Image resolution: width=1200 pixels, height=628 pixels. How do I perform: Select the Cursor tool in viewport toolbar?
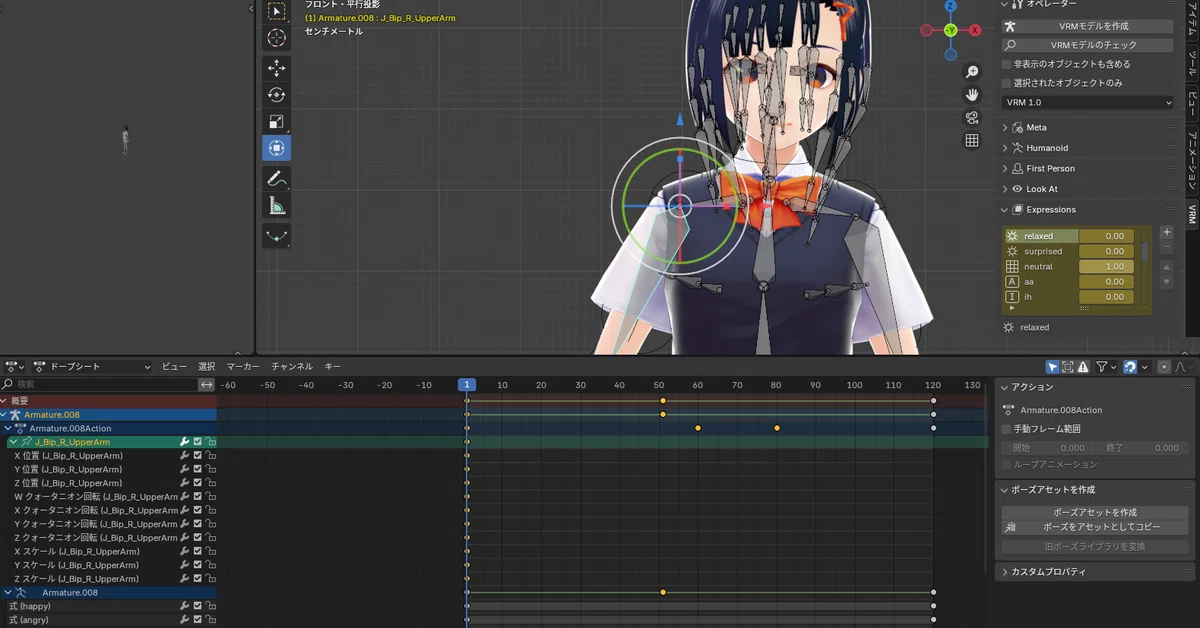click(277, 38)
